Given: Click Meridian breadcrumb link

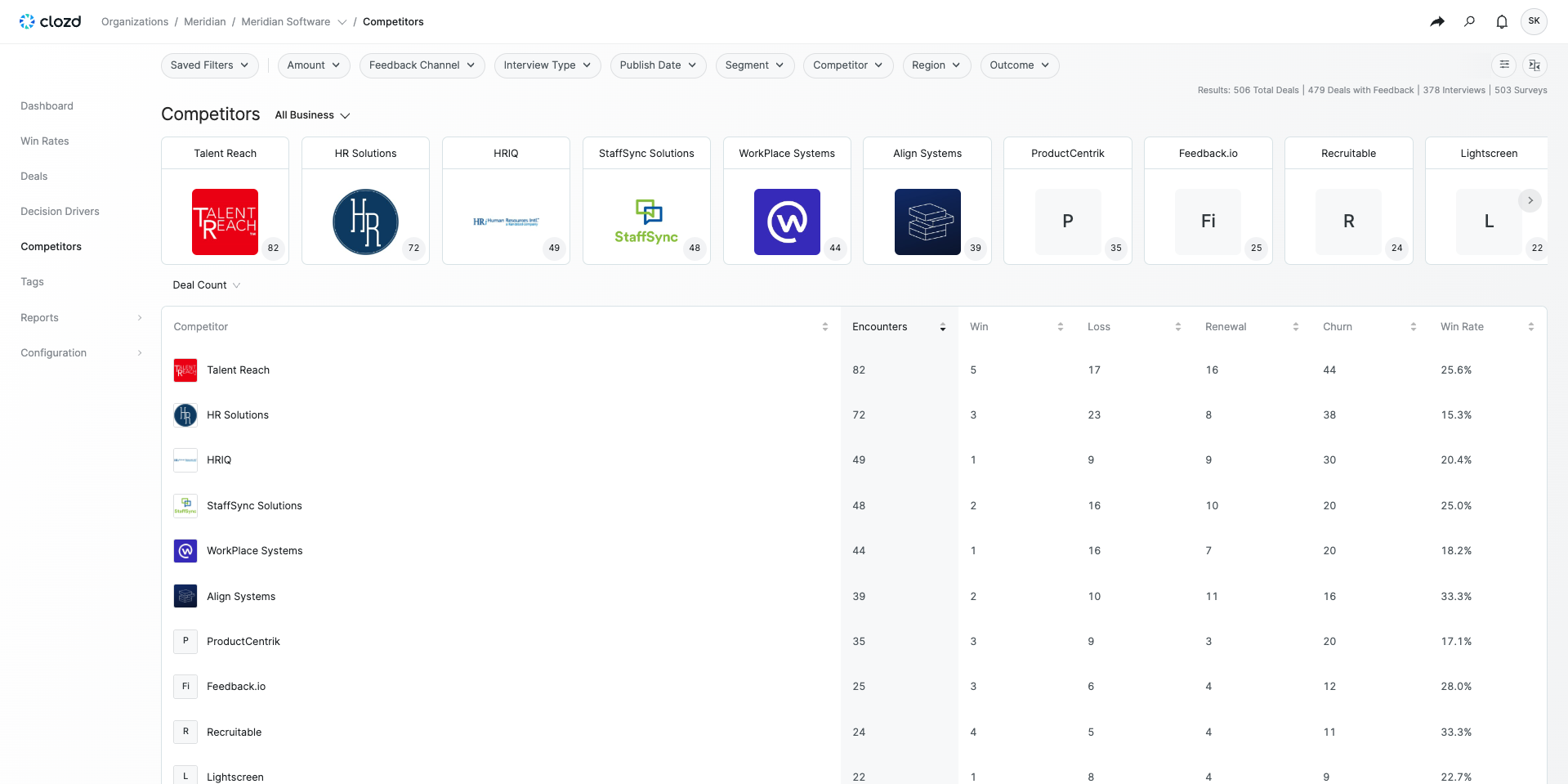Looking at the screenshot, I should pos(205,22).
